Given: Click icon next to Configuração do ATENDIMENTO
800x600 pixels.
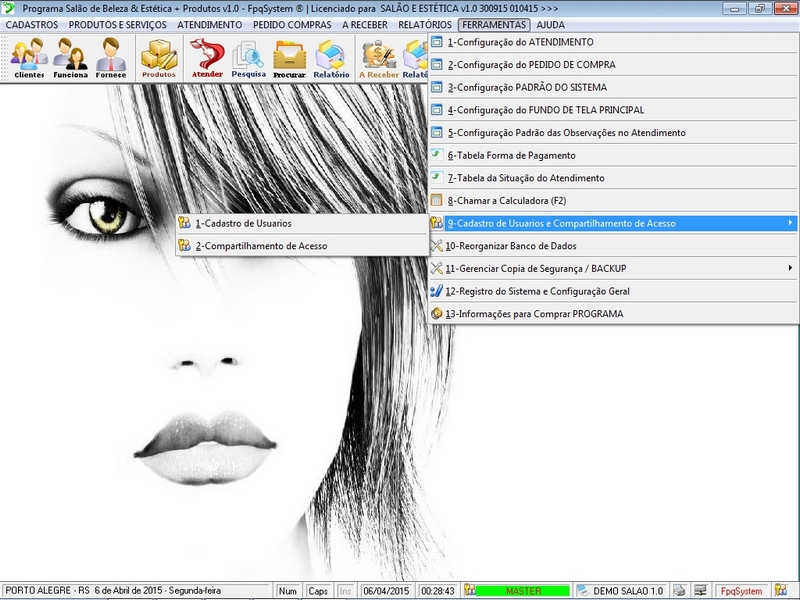Looking at the screenshot, I should [437, 42].
